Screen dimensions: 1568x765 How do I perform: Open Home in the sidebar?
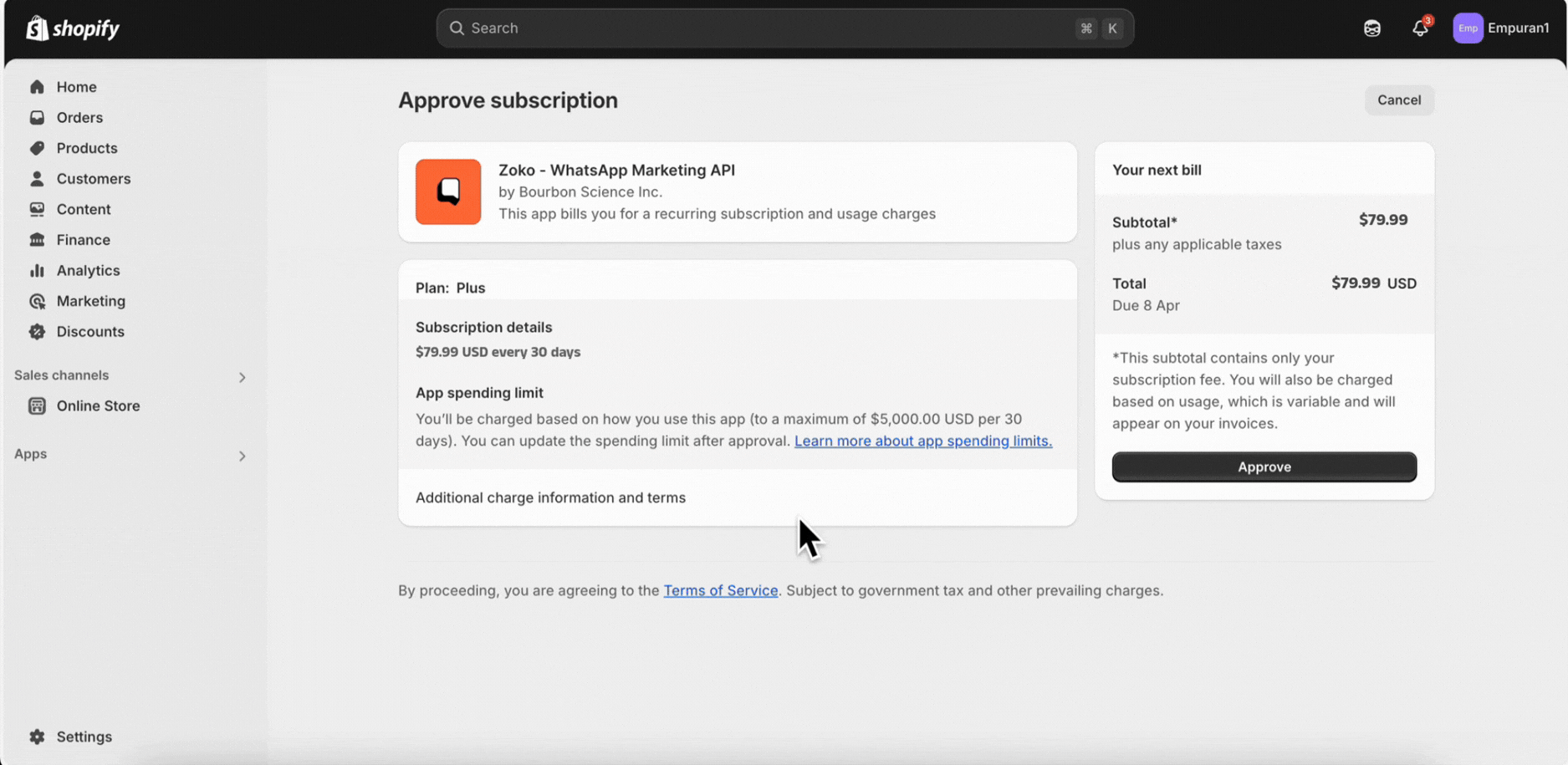click(x=76, y=87)
